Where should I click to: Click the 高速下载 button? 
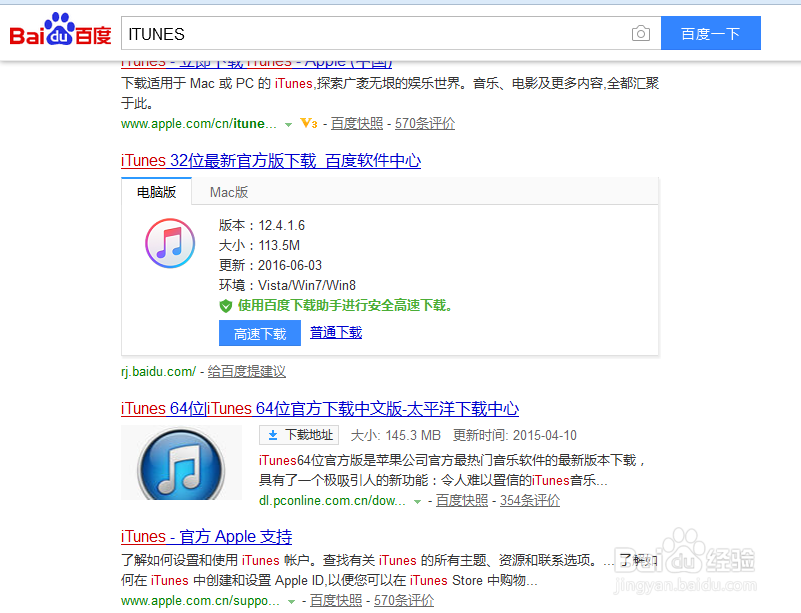260,333
